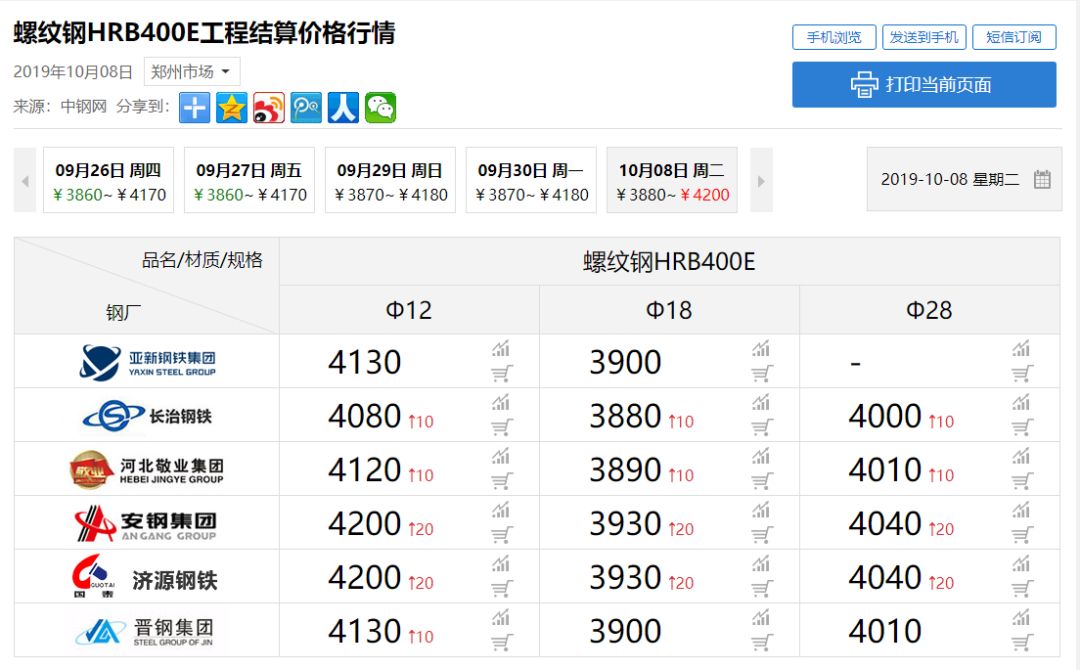The height and width of the screenshot is (670, 1080).
Task: Select the 10月08日 周二 date tab
Action: point(672,180)
